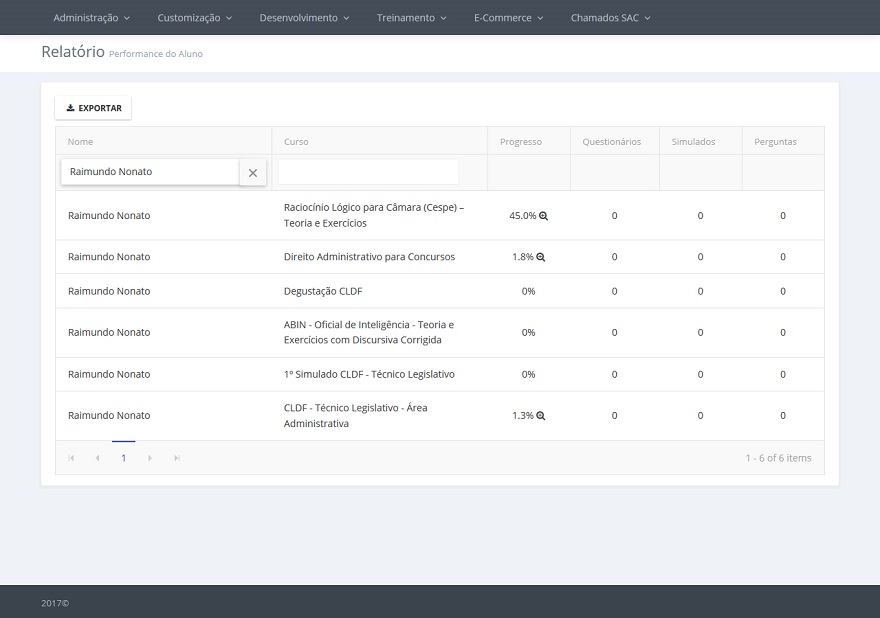Sort by Progresso column header
The height and width of the screenshot is (618, 880).
(521, 142)
